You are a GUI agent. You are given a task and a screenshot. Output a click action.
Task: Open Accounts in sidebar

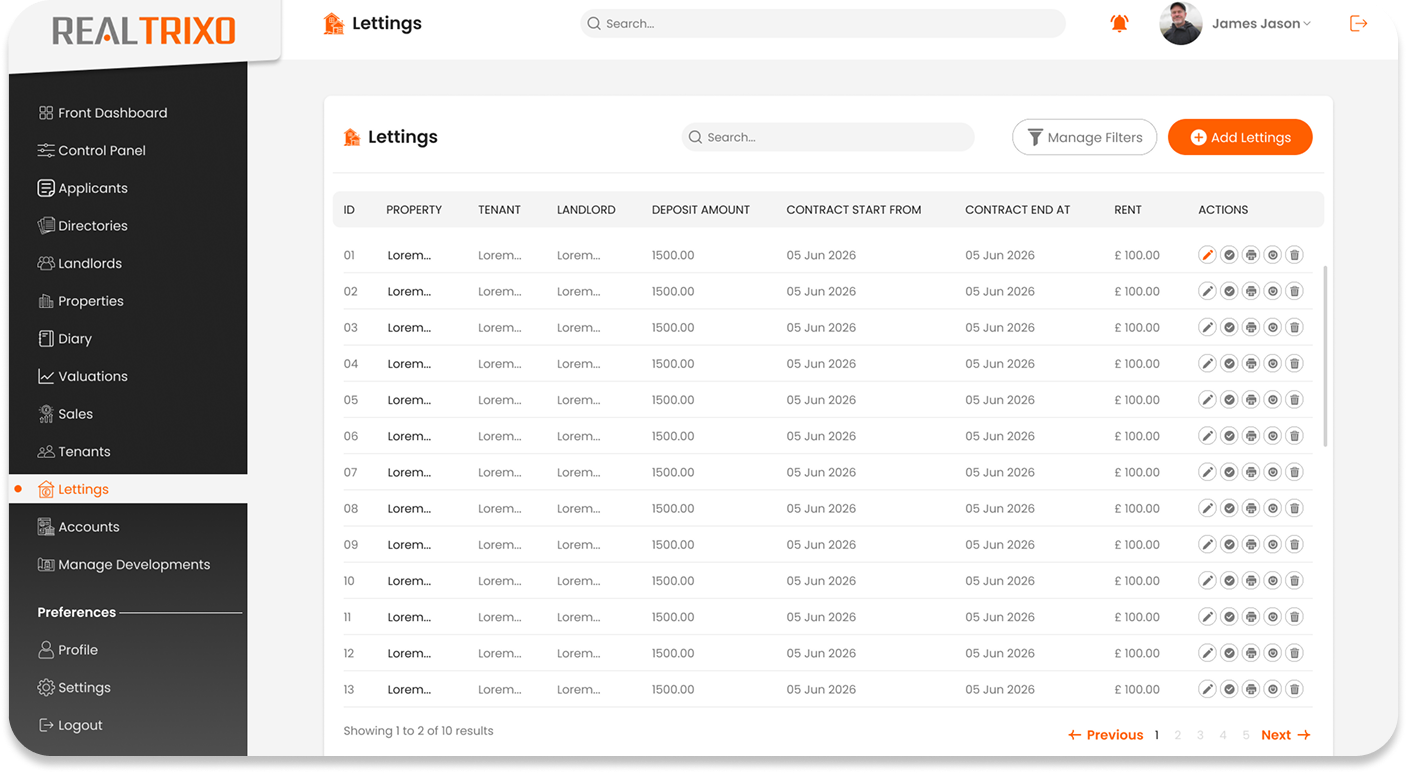(x=78, y=527)
